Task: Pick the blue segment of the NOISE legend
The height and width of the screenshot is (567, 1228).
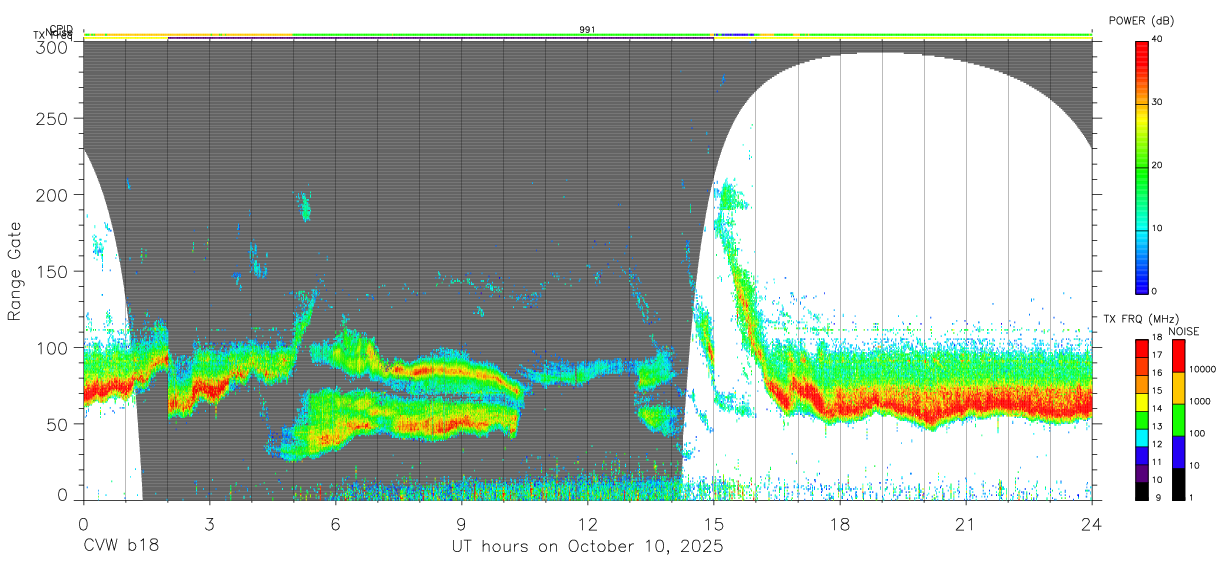Action: (1179, 452)
